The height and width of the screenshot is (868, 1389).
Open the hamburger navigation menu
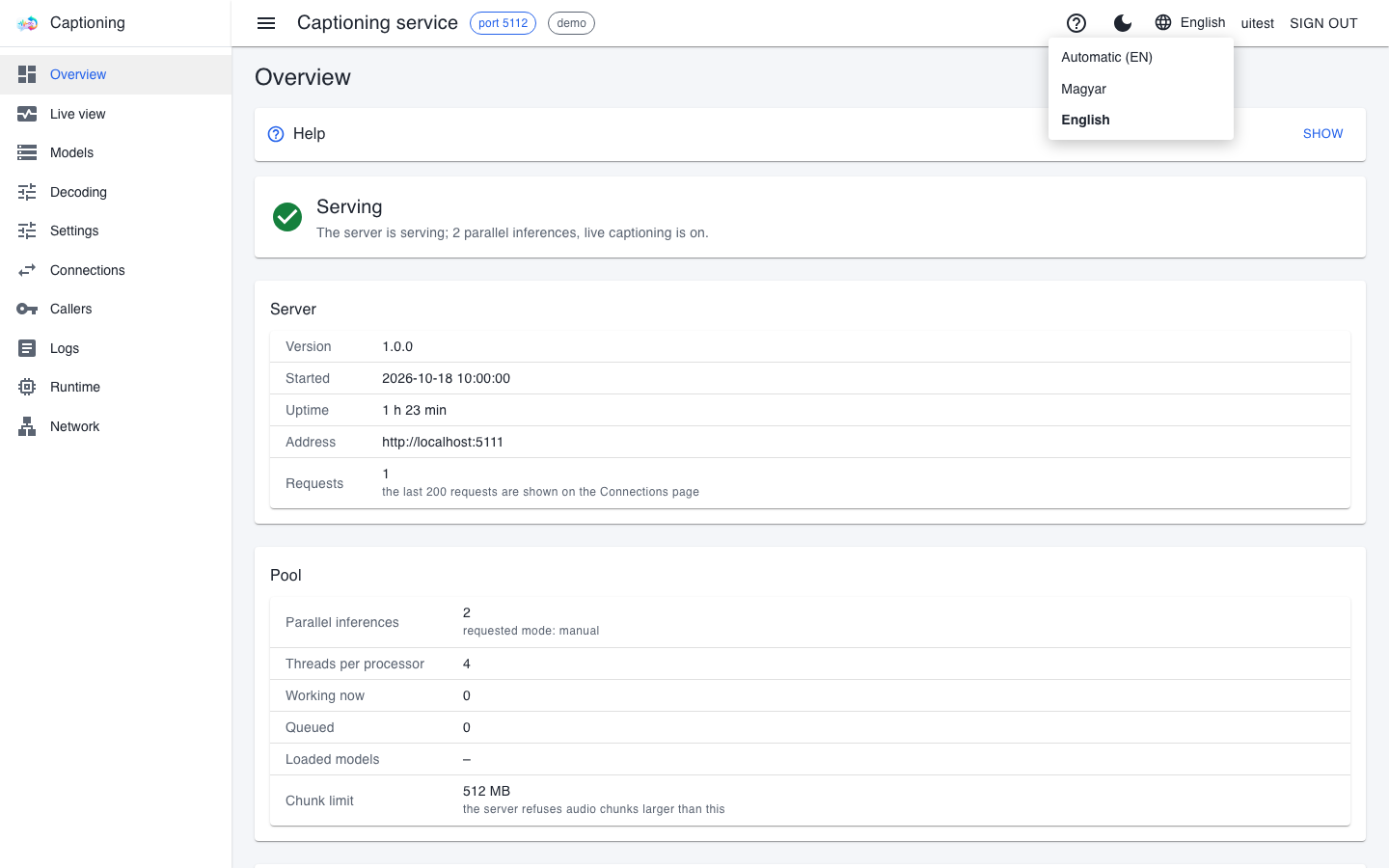click(266, 23)
